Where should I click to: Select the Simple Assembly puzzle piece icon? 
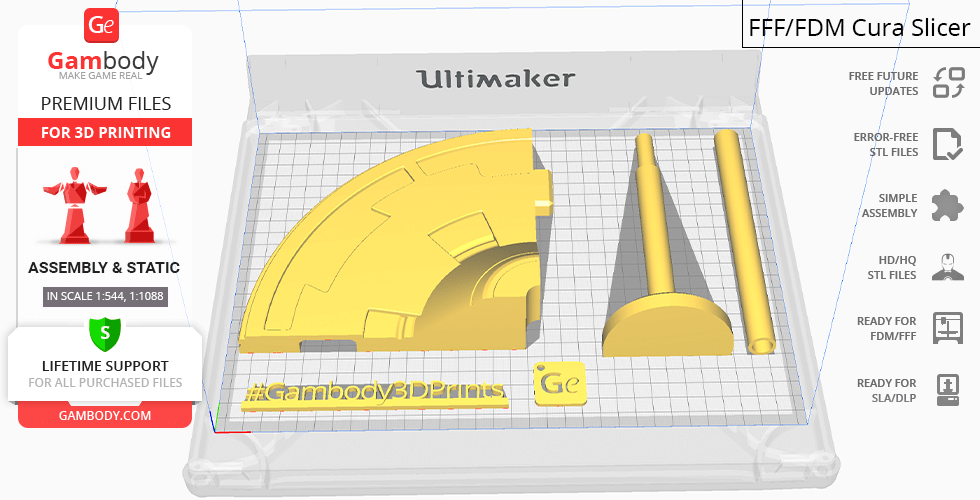click(947, 206)
